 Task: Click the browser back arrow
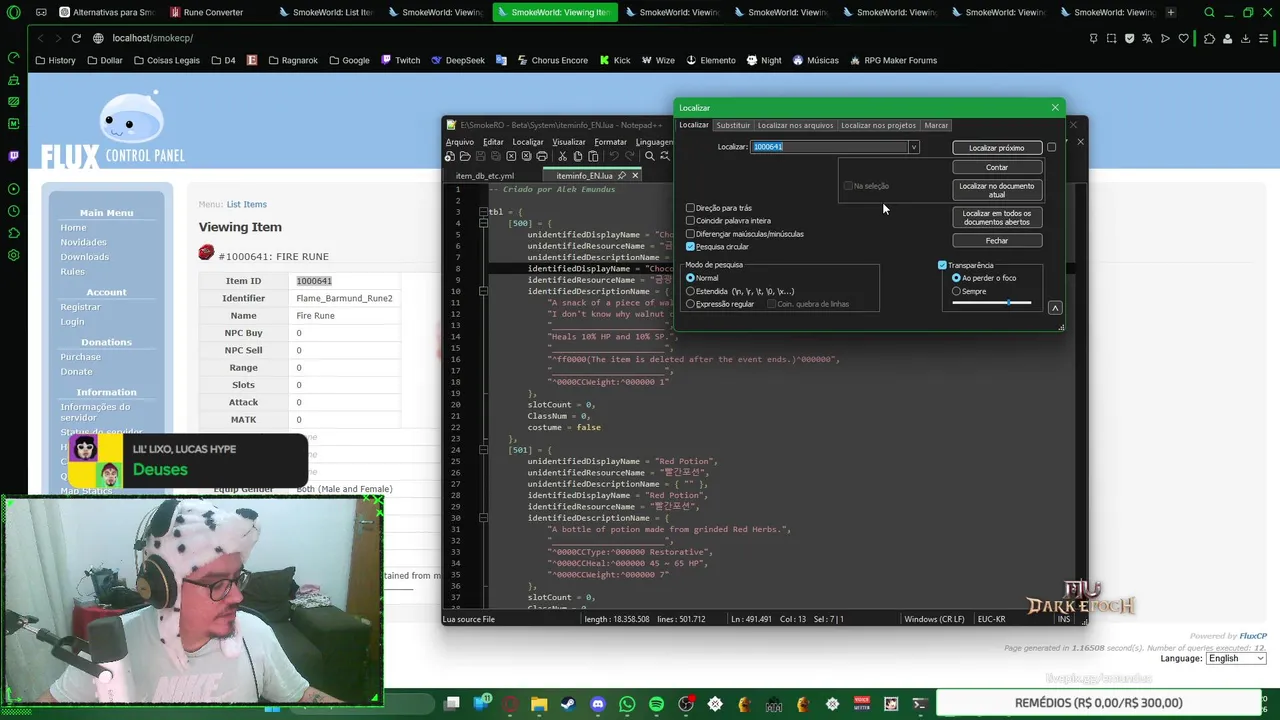(x=41, y=38)
